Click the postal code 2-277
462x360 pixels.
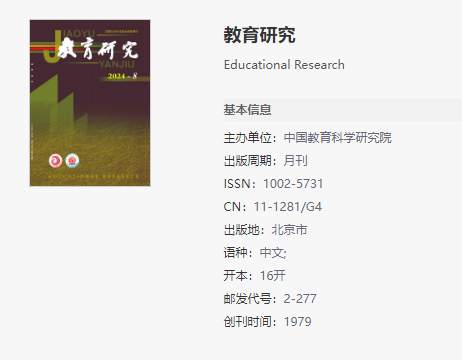[300, 299]
